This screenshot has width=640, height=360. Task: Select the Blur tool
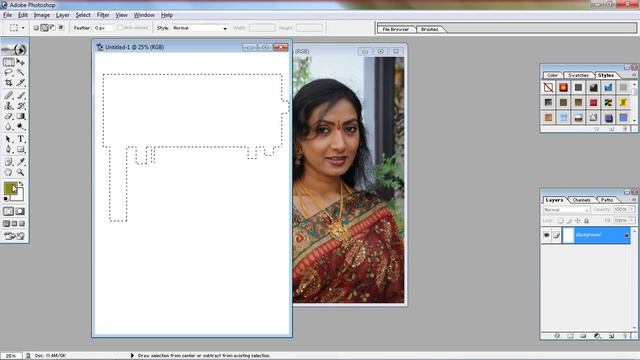tap(9, 127)
